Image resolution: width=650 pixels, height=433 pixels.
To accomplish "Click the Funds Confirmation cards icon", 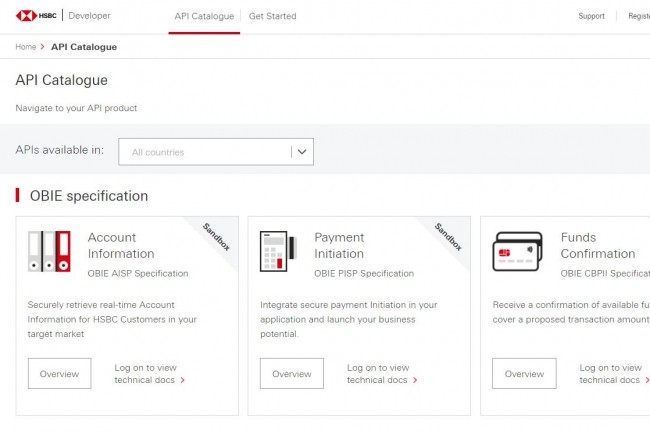I will click(517, 251).
